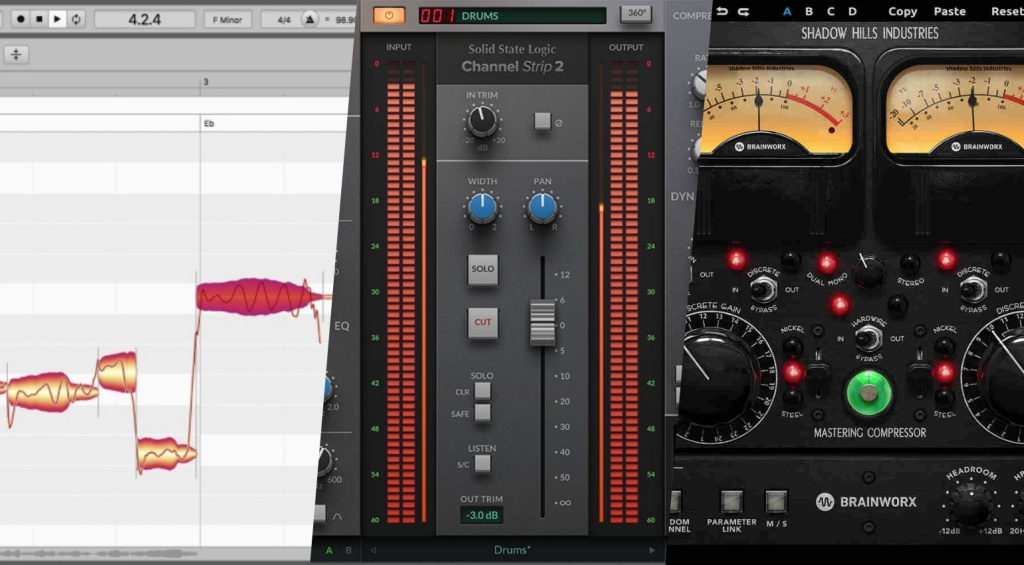Toggle the M/S button
This screenshot has width=1024, height=565.
coord(776,501)
